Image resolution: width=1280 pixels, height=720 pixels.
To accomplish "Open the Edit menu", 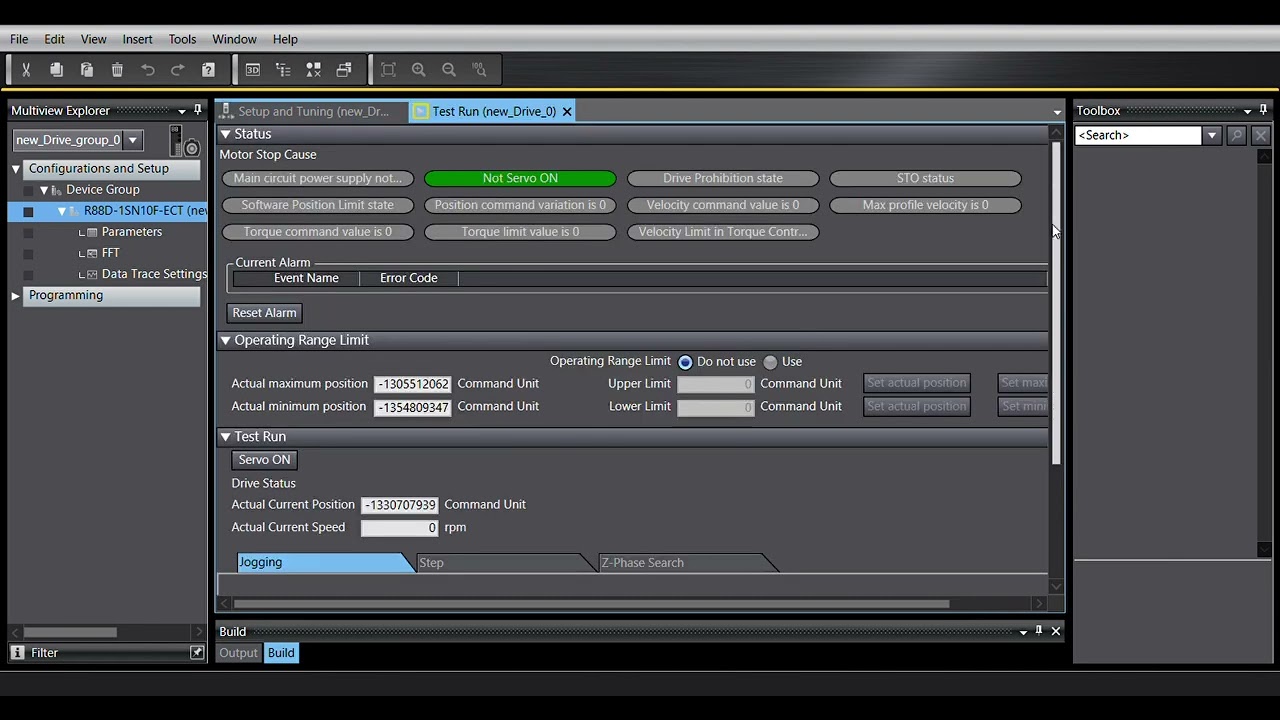I will 54,39.
